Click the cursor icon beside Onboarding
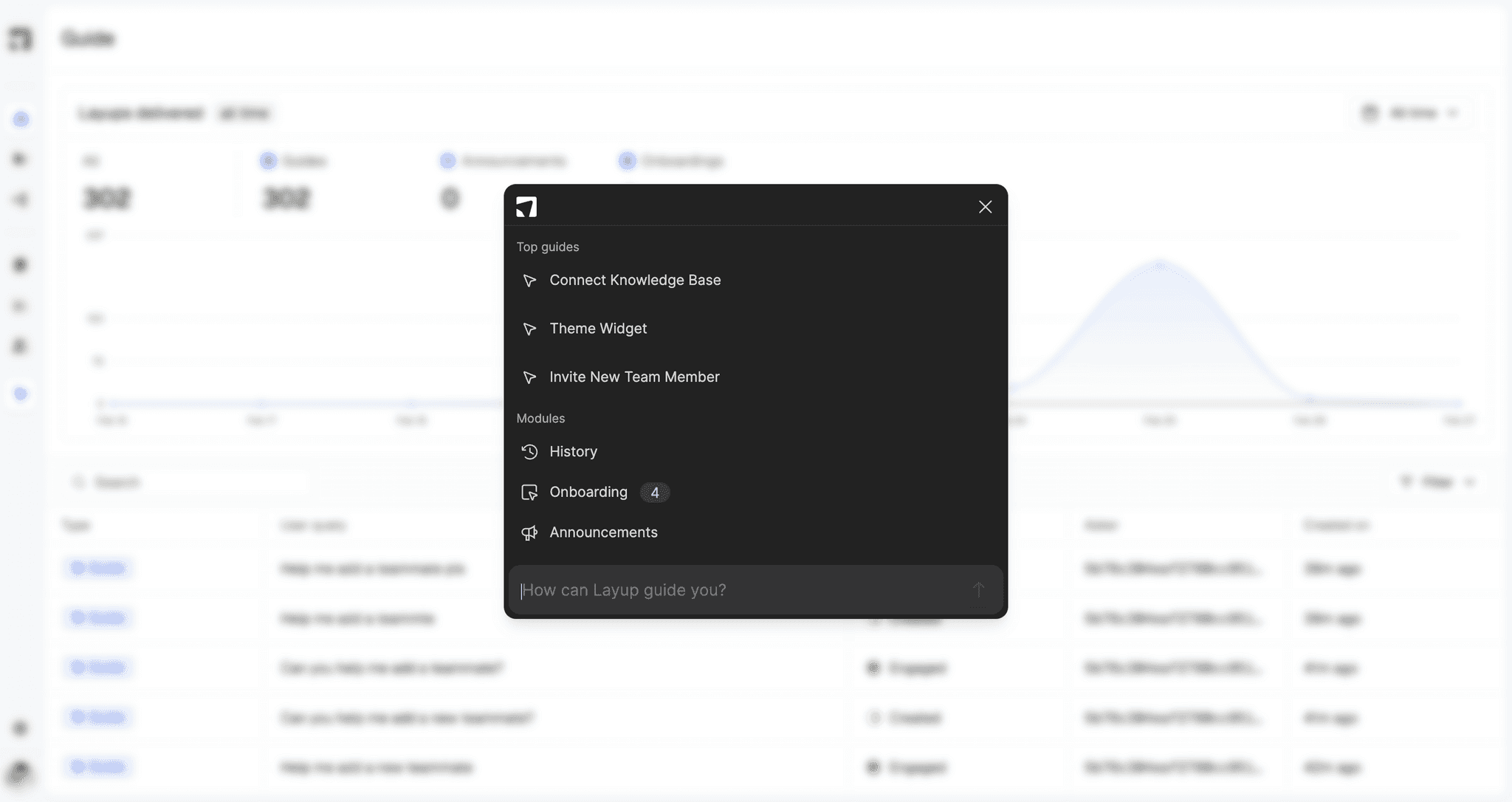 pyautogui.click(x=529, y=492)
